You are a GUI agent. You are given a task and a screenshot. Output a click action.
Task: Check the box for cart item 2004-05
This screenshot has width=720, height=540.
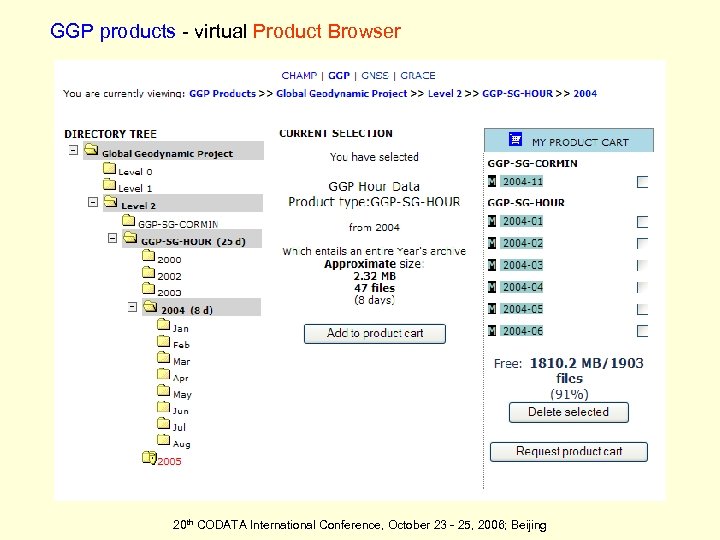[642, 309]
